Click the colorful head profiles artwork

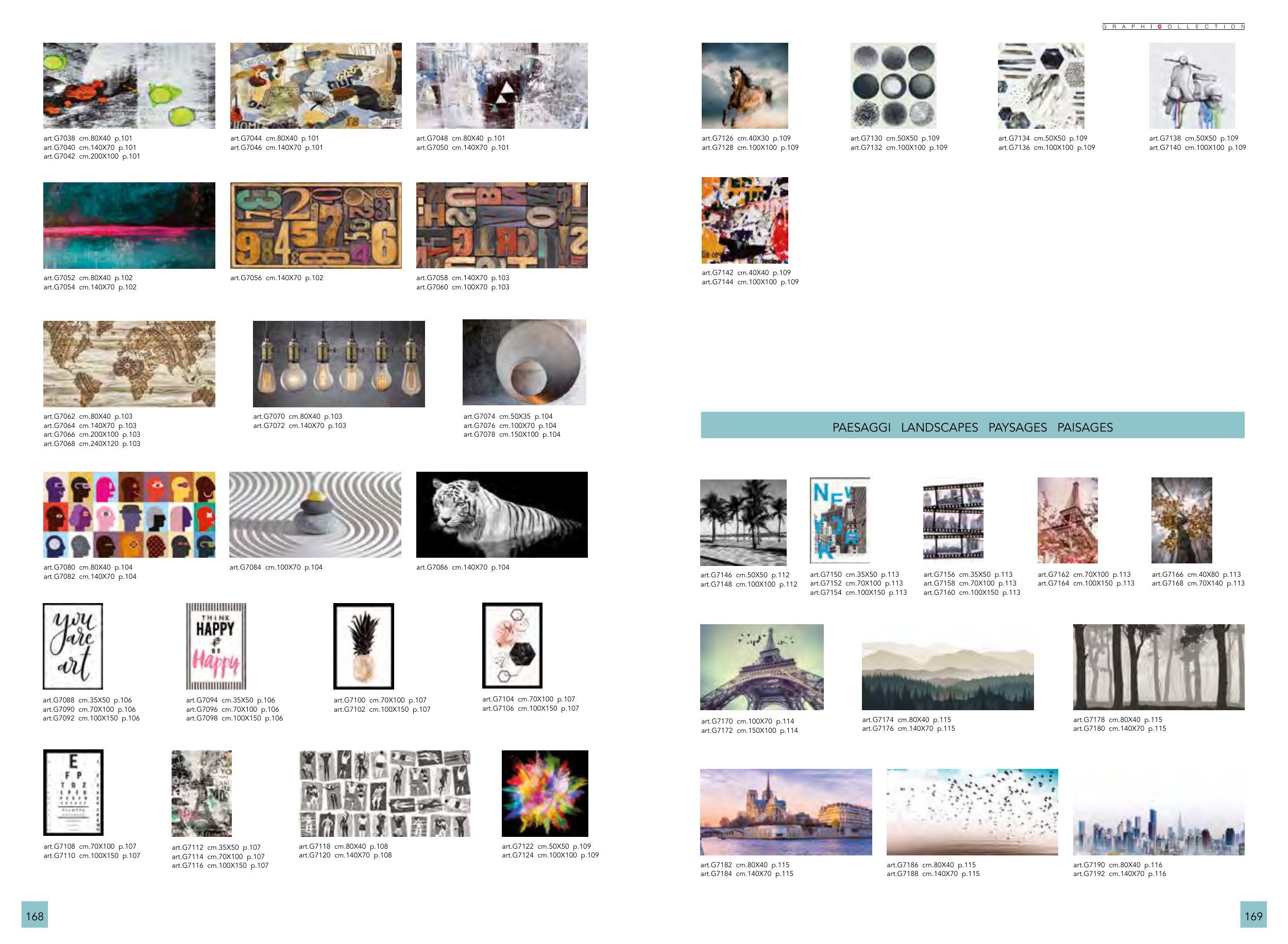[129, 514]
